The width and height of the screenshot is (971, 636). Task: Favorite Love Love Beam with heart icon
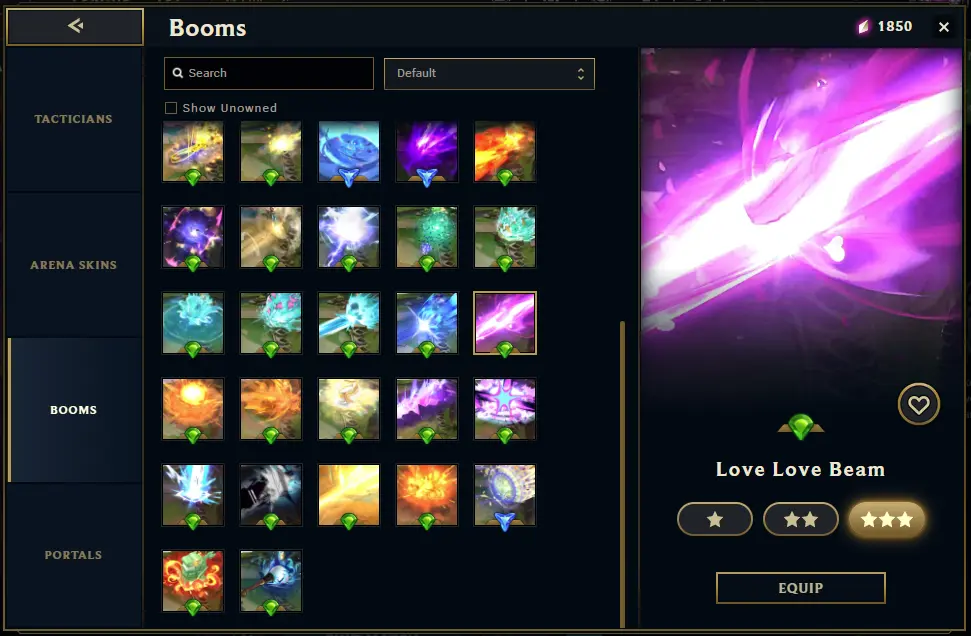click(x=918, y=404)
